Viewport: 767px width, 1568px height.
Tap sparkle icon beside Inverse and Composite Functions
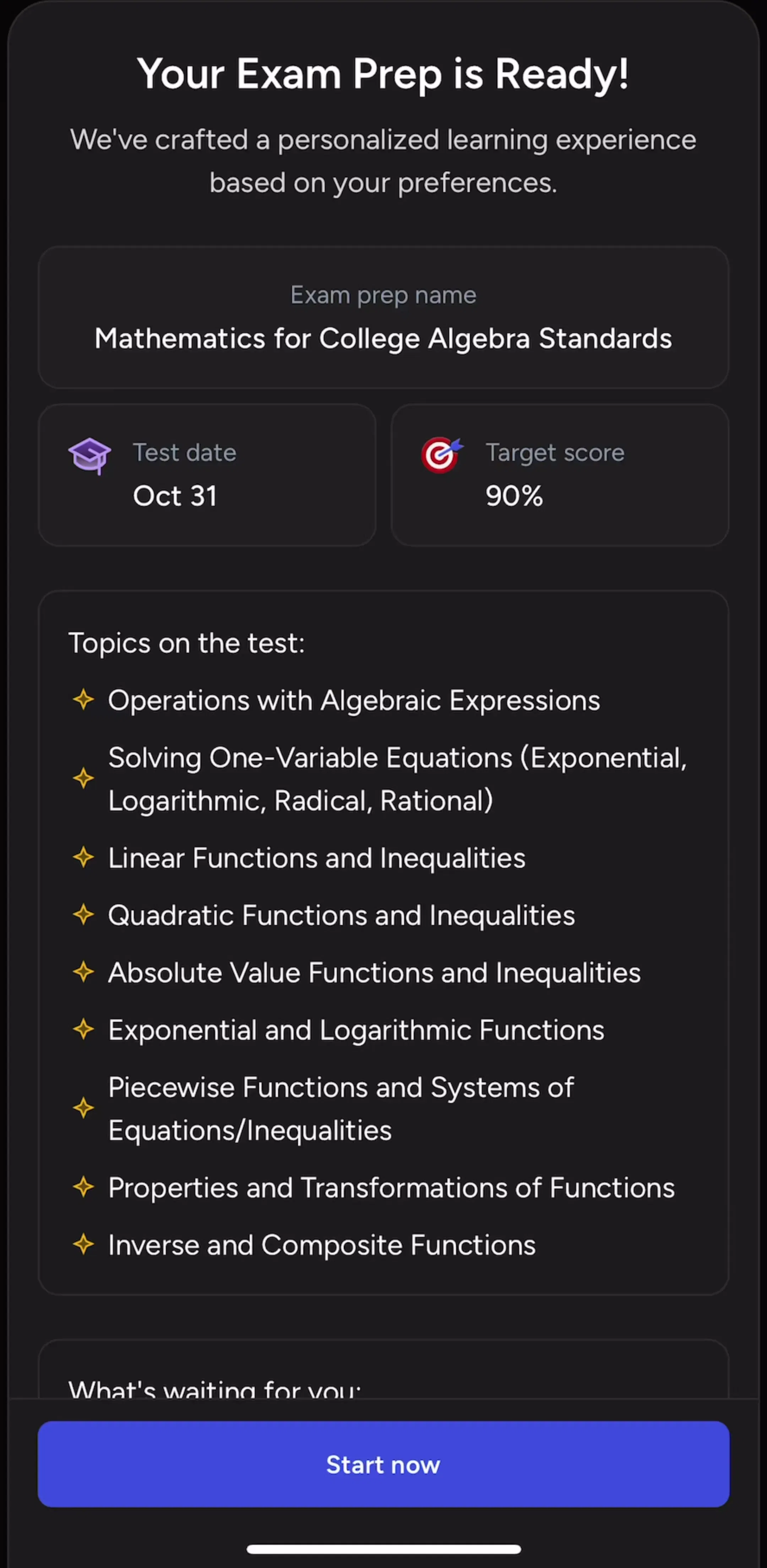click(x=83, y=1244)
